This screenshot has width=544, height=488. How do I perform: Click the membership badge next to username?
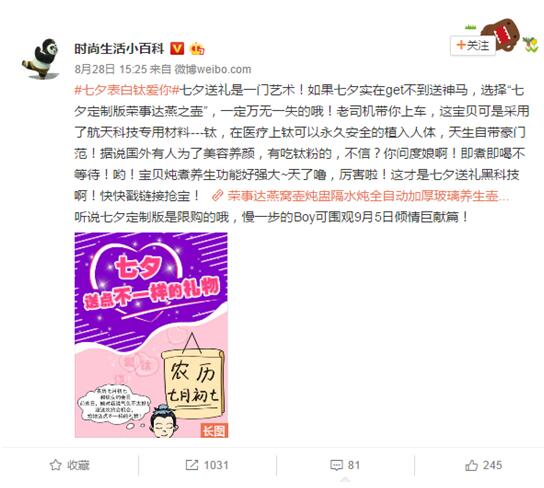coord(197,49)
